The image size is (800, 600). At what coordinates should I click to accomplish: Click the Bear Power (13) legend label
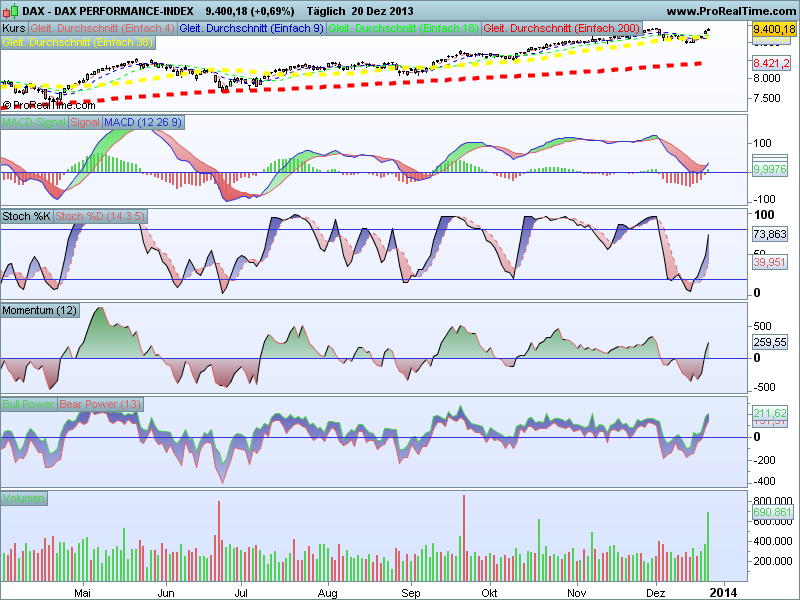click(x=99, y=404)
